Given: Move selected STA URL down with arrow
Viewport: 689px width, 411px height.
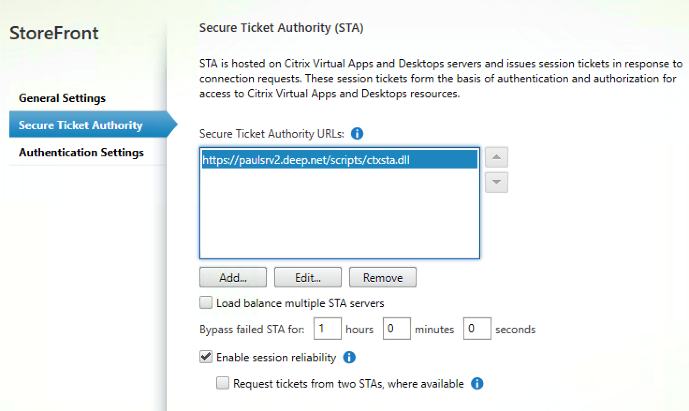Looking at the screenshot, I should pos(497,182).
